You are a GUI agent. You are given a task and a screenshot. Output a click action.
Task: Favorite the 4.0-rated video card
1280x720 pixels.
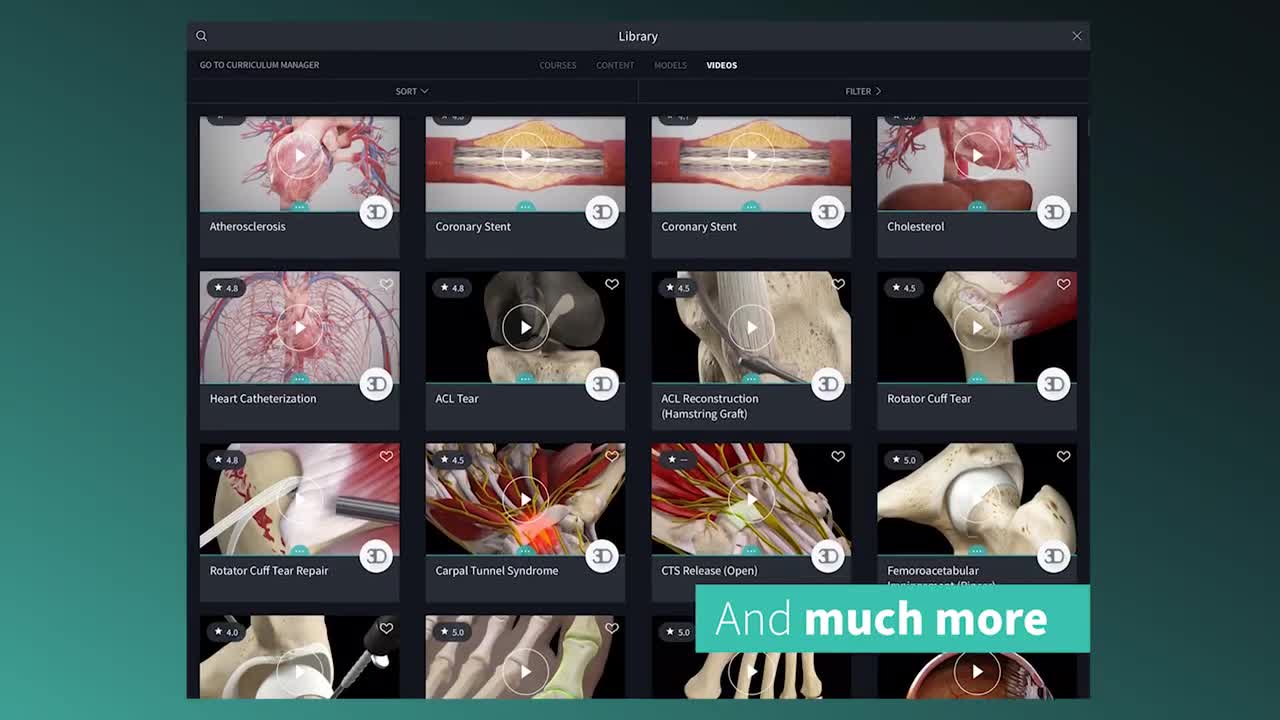[x=386, y=628]
